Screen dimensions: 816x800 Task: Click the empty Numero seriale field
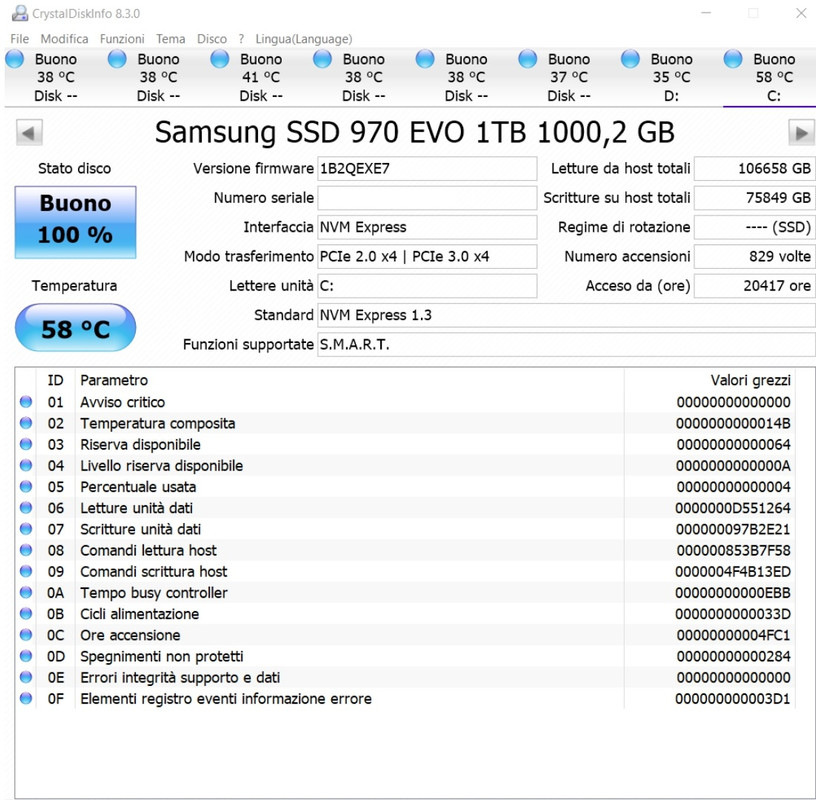click(427, 198)
